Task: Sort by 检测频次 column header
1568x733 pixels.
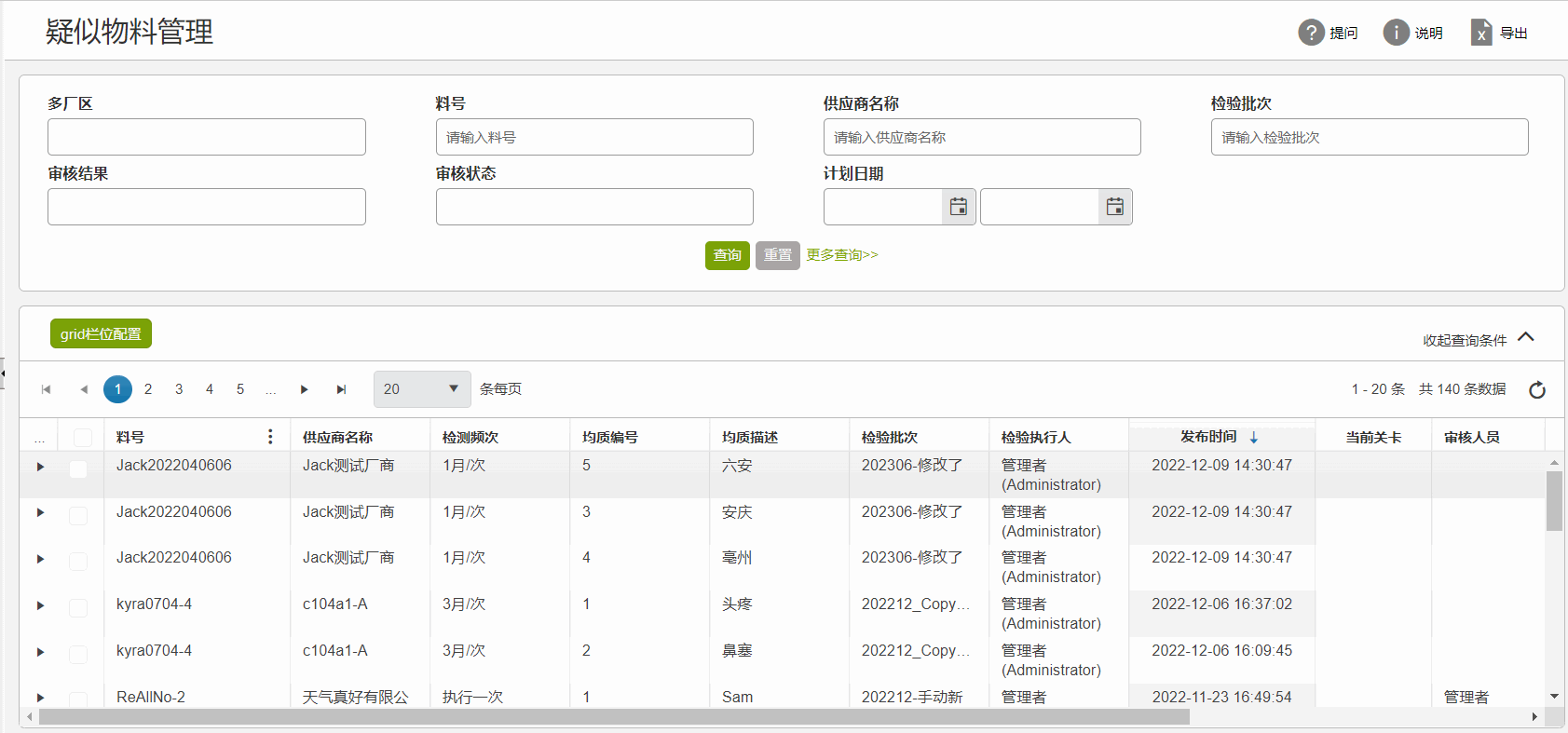Action: coord(470,438)
